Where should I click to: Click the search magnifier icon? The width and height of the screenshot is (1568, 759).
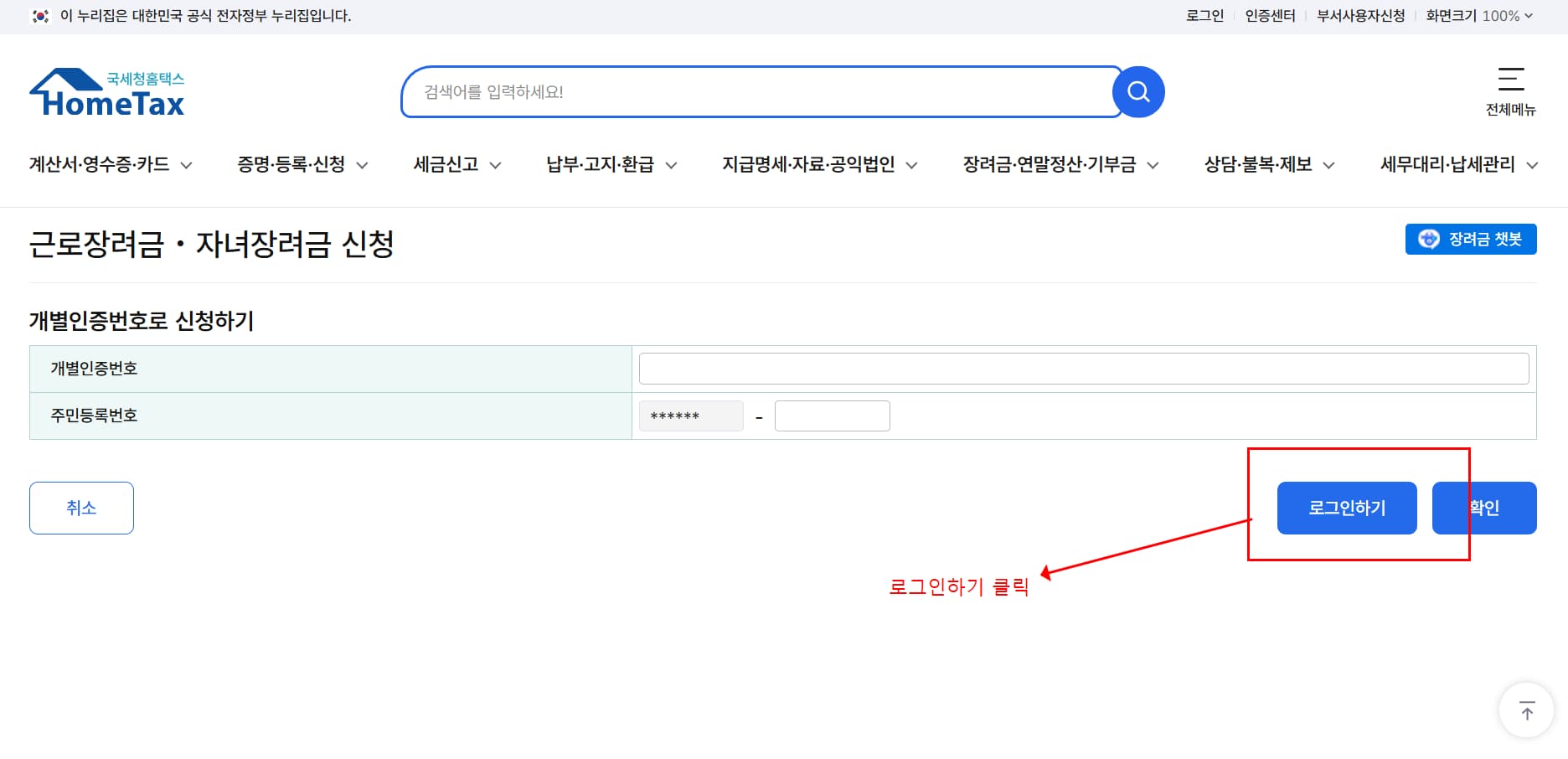1137,91
